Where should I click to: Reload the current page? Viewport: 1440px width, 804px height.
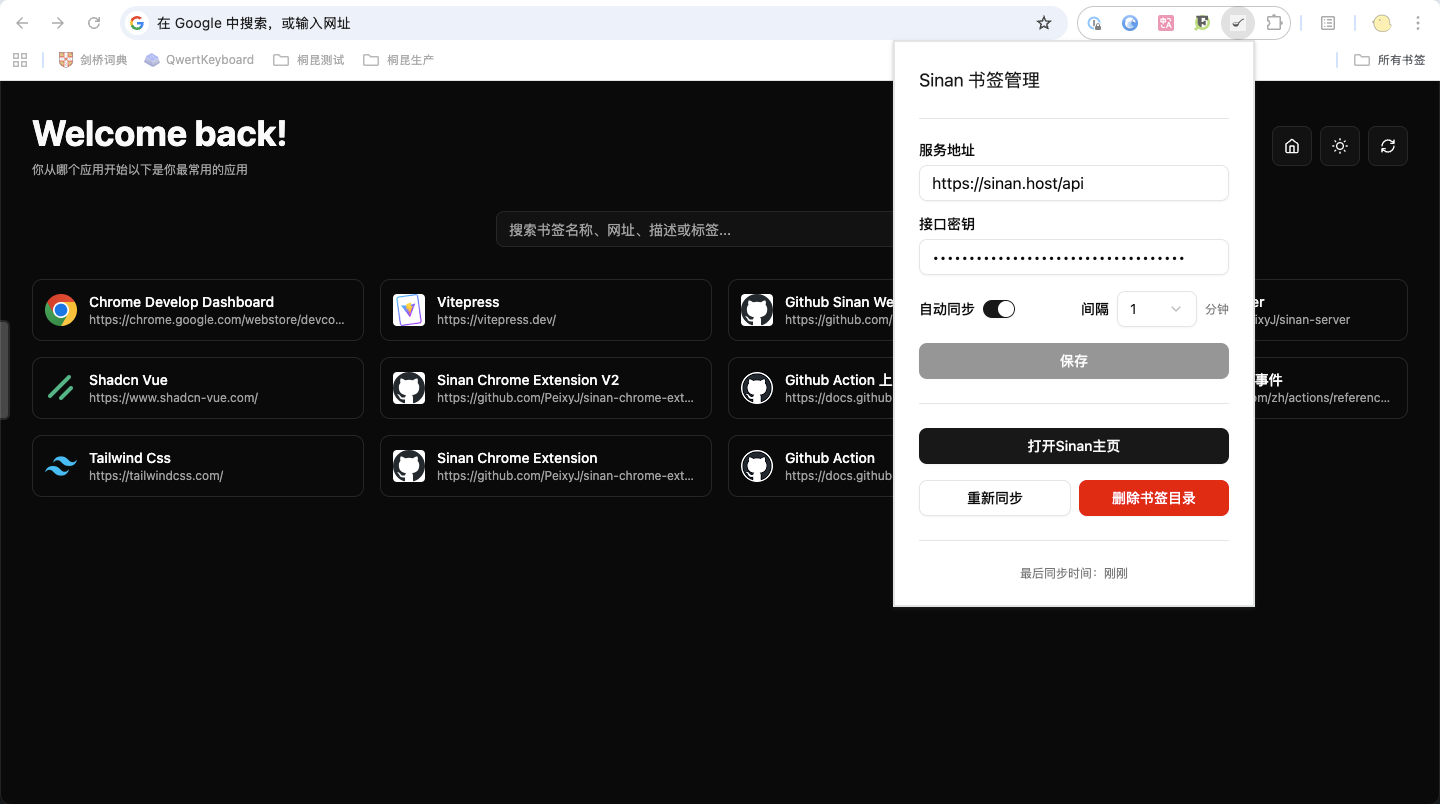click(94, 23)
